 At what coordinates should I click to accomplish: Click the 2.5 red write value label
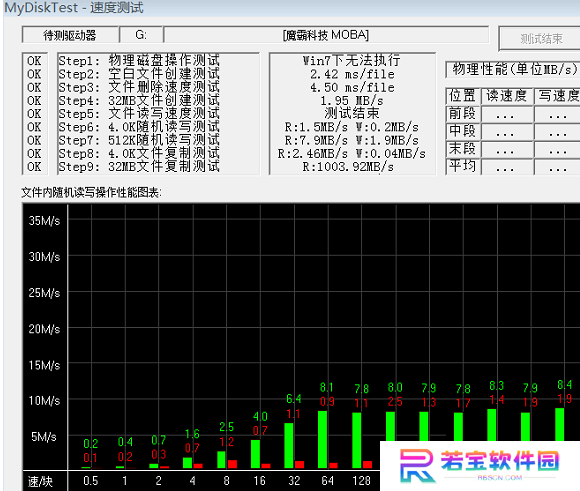pyautogui.click(x=395, y=402)
